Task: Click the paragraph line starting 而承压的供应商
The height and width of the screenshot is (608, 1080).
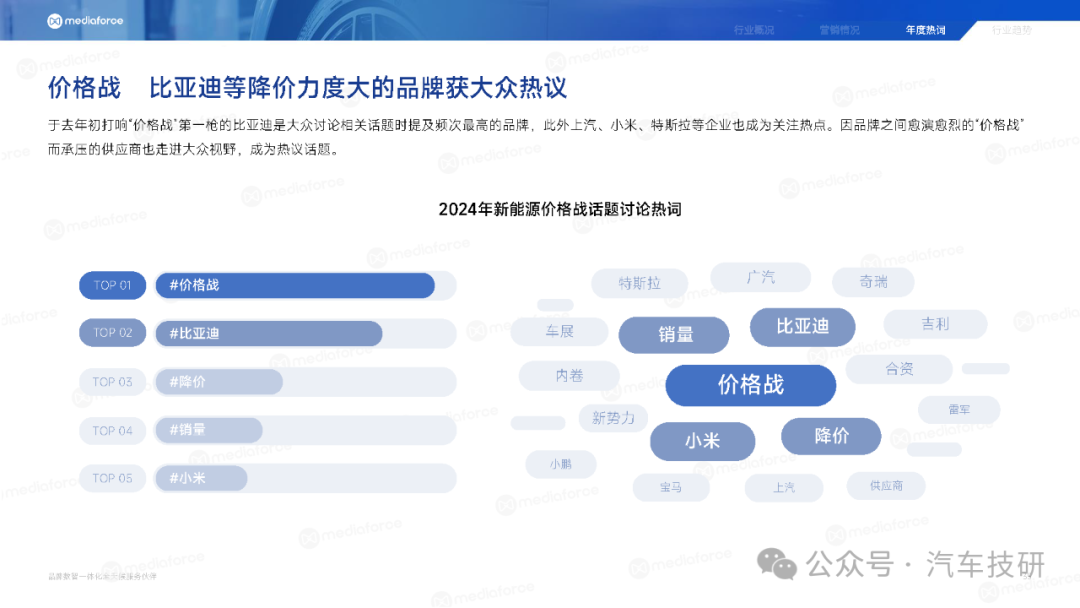Action: coord(194,149)
